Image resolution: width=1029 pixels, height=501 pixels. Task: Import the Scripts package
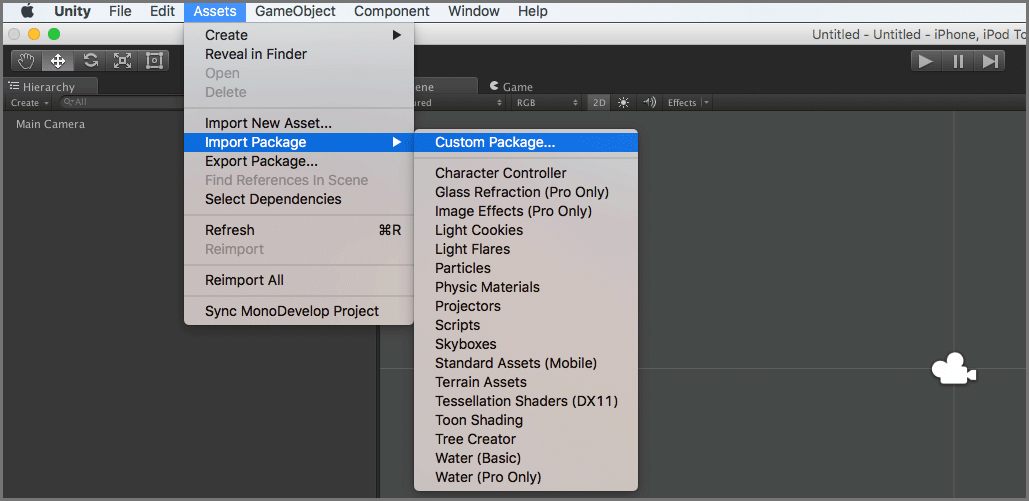[x=526, y=325]
